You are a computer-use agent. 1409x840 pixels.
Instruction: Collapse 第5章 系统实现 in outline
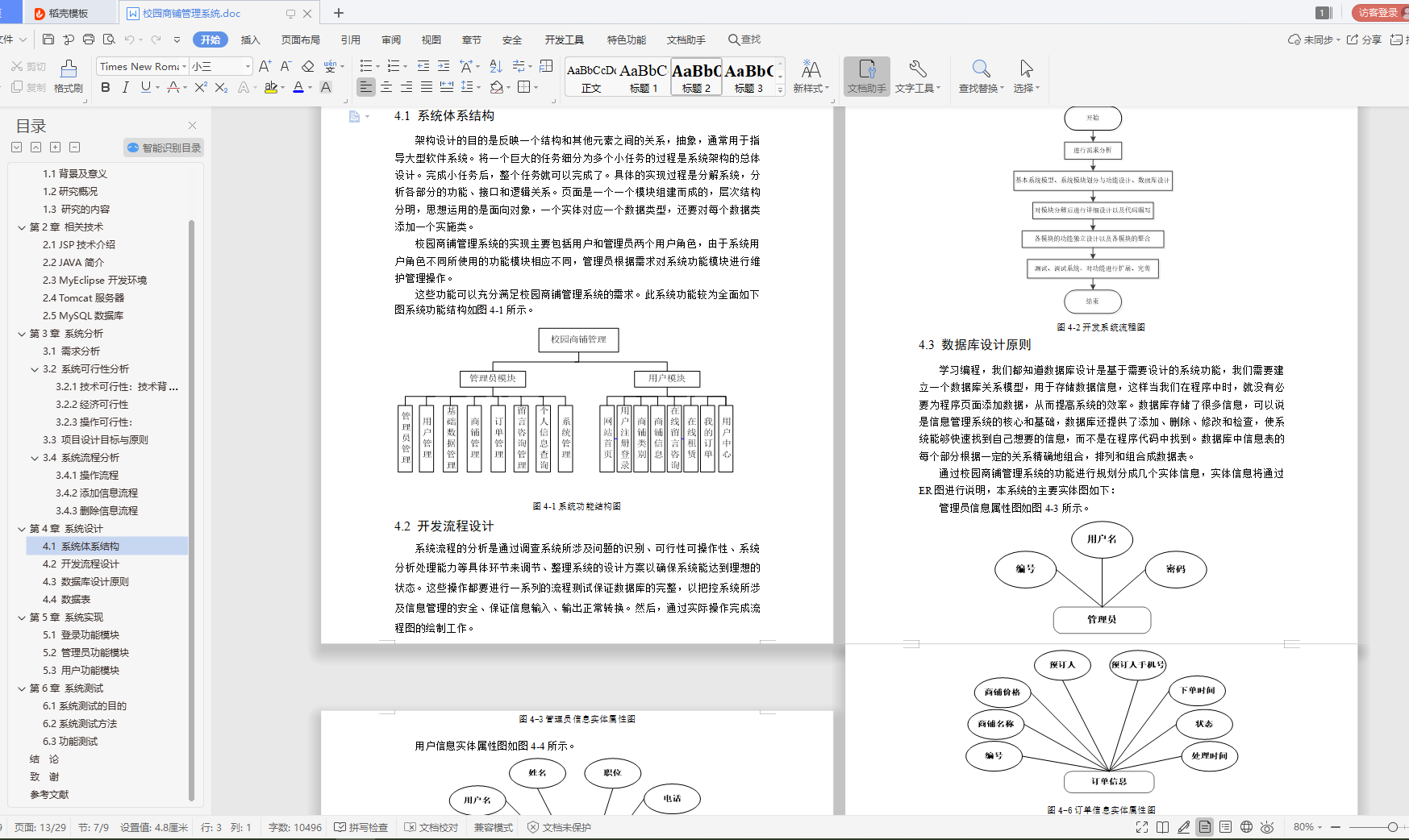tap(22, 618)
